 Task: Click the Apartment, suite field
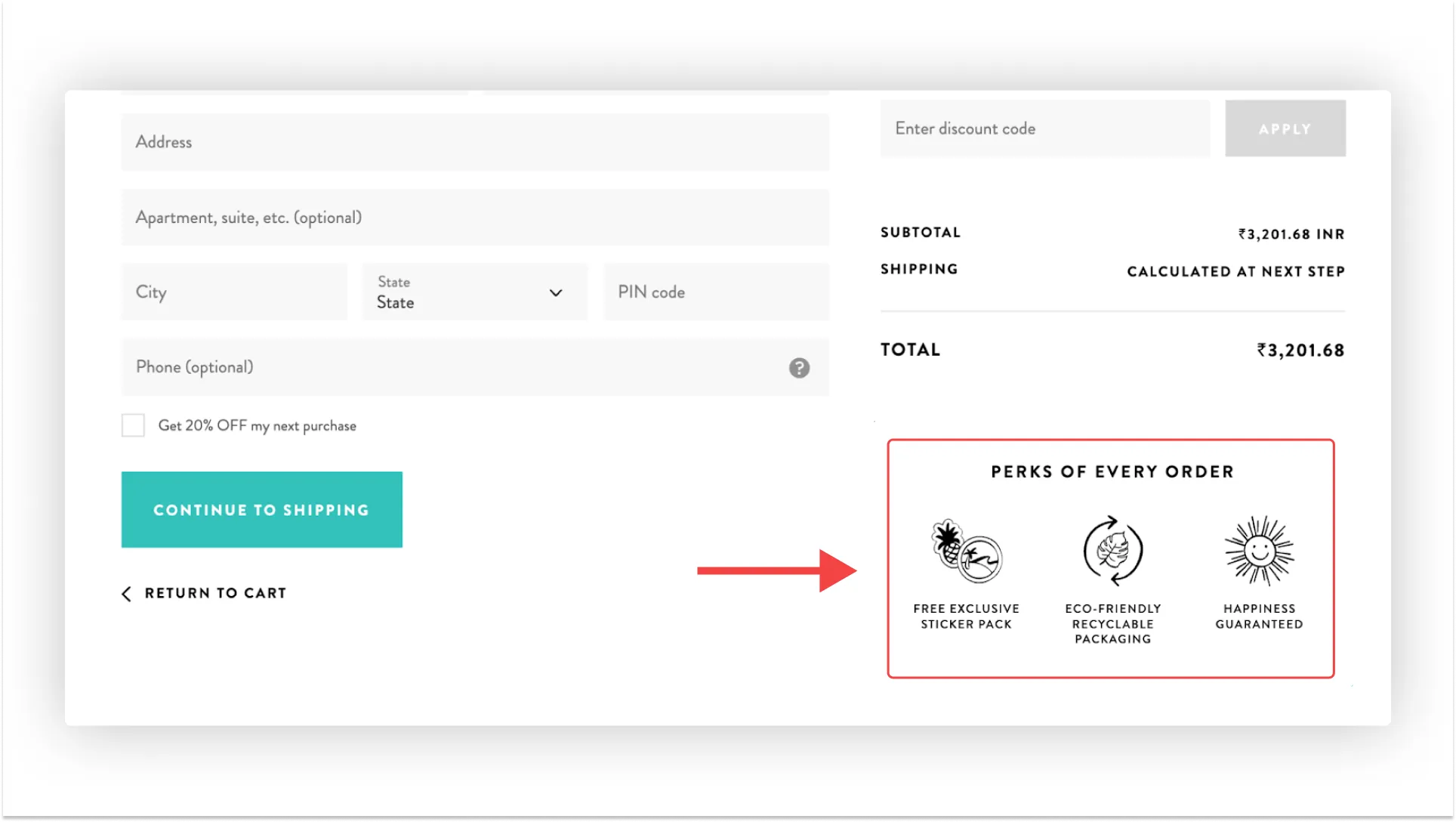pyautogui.click(x=474, y=218)
